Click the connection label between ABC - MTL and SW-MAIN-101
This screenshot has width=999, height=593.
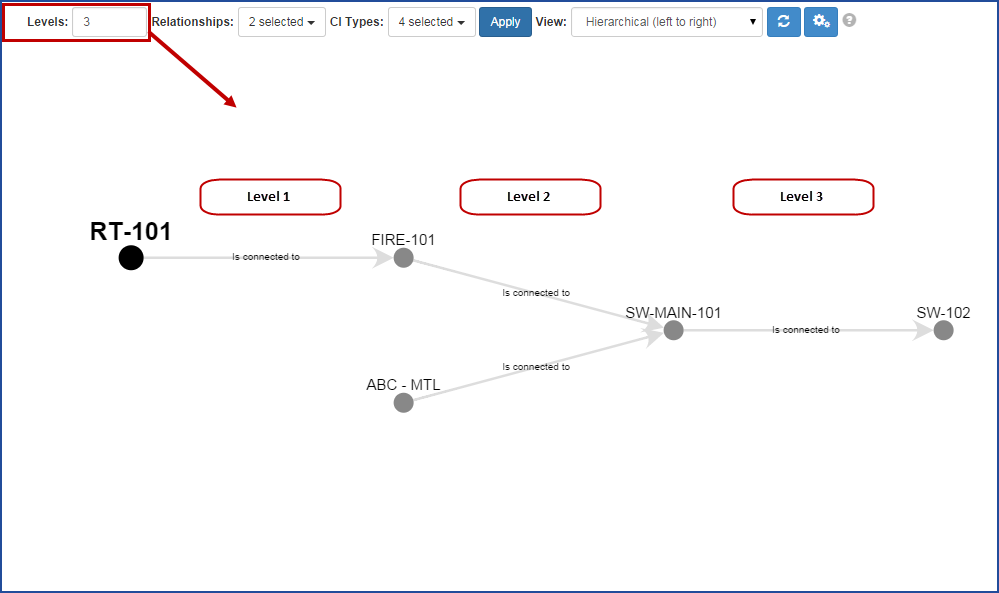(x=535, y=366)
